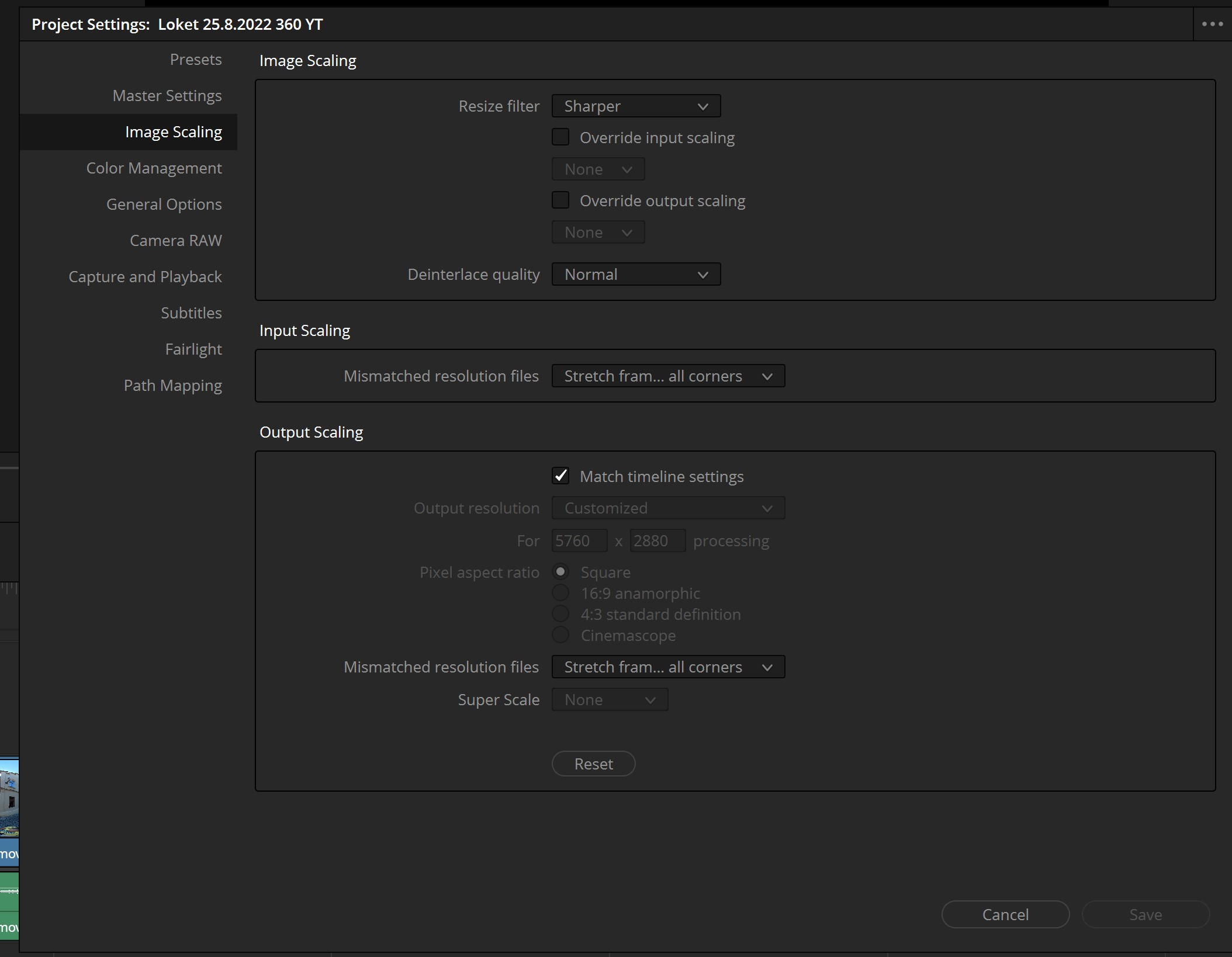The width and height of the screenshot is (1232, 957).
Task: Select 16:9 anamorphic pixel aspect ratio
Action: (x=560, y=593)
